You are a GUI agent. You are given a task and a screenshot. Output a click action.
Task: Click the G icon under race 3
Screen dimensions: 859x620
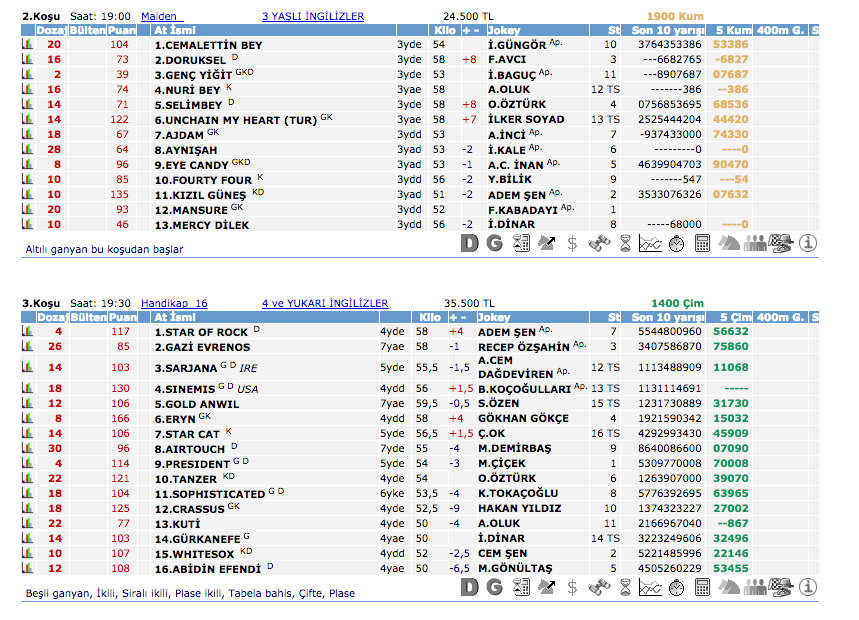pos(494,588)
